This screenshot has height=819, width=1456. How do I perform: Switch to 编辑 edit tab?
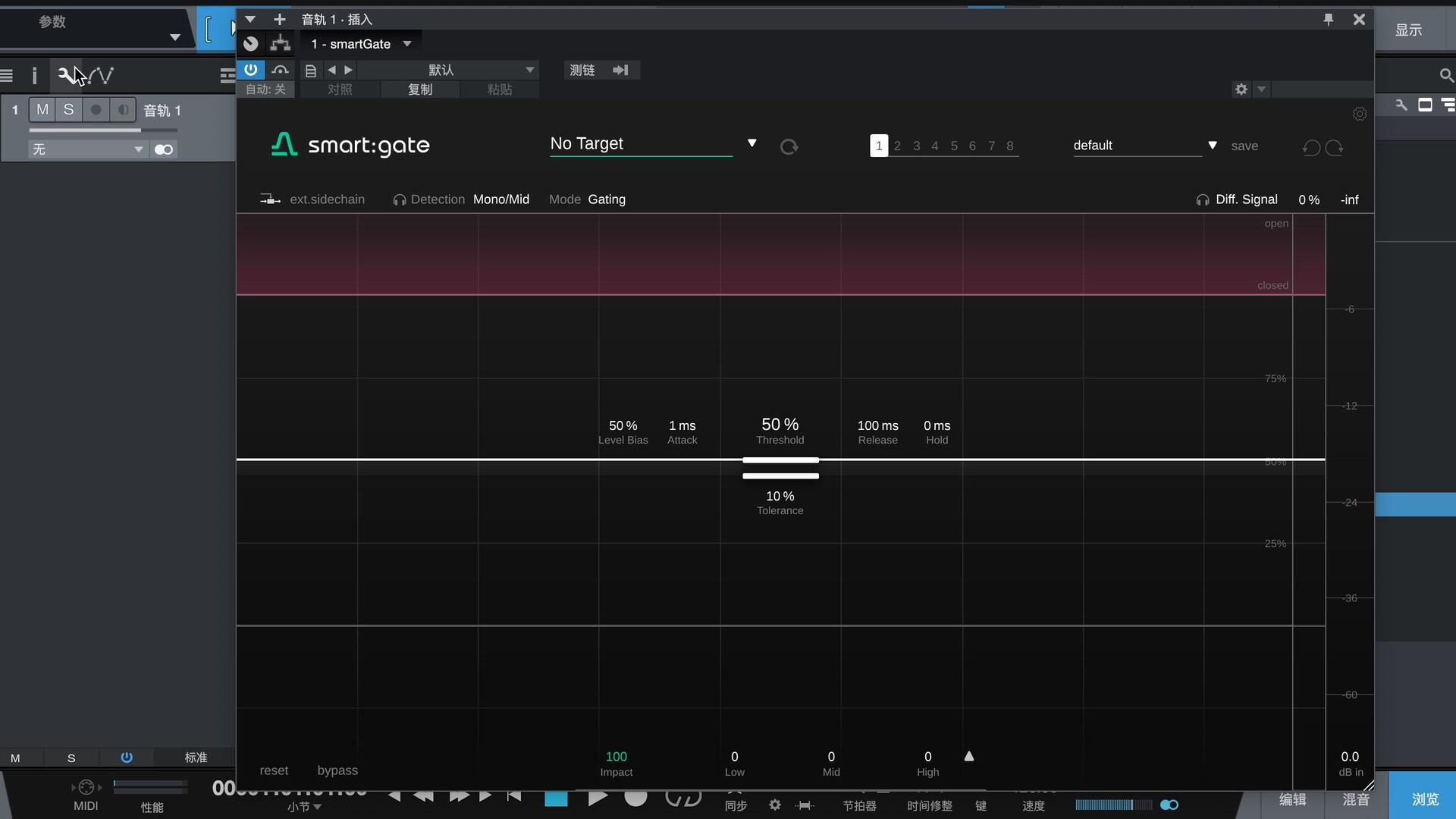coord(1292,799)
